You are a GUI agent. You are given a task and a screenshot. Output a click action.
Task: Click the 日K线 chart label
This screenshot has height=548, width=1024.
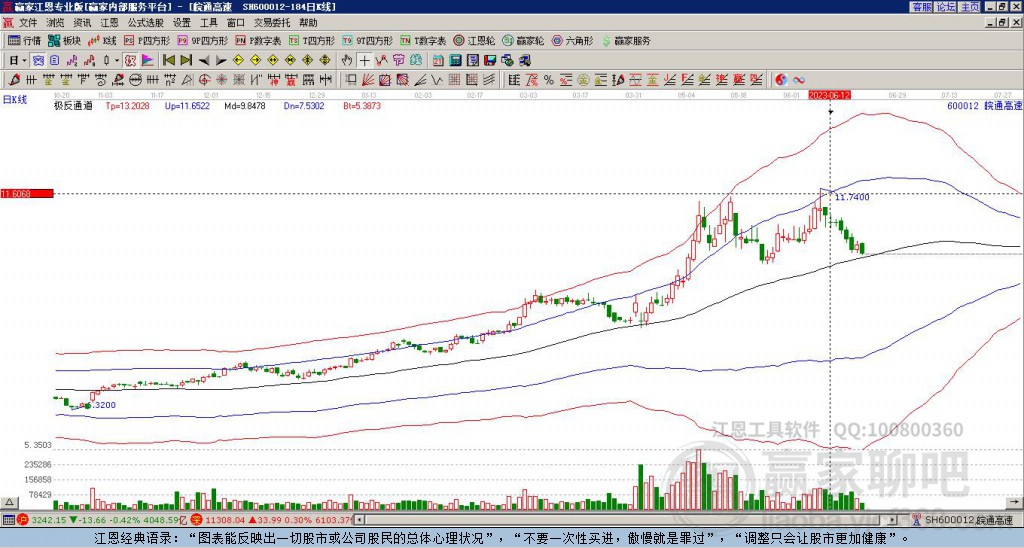point(14,100)
